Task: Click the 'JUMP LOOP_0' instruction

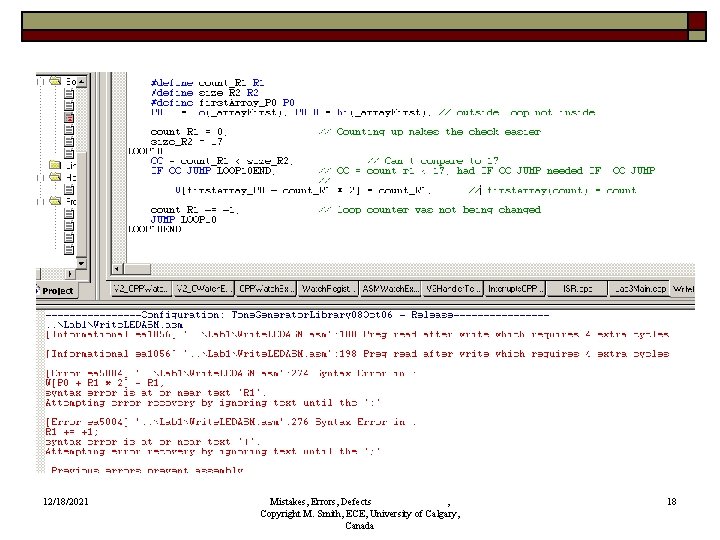Action: (x=183, y=219)
